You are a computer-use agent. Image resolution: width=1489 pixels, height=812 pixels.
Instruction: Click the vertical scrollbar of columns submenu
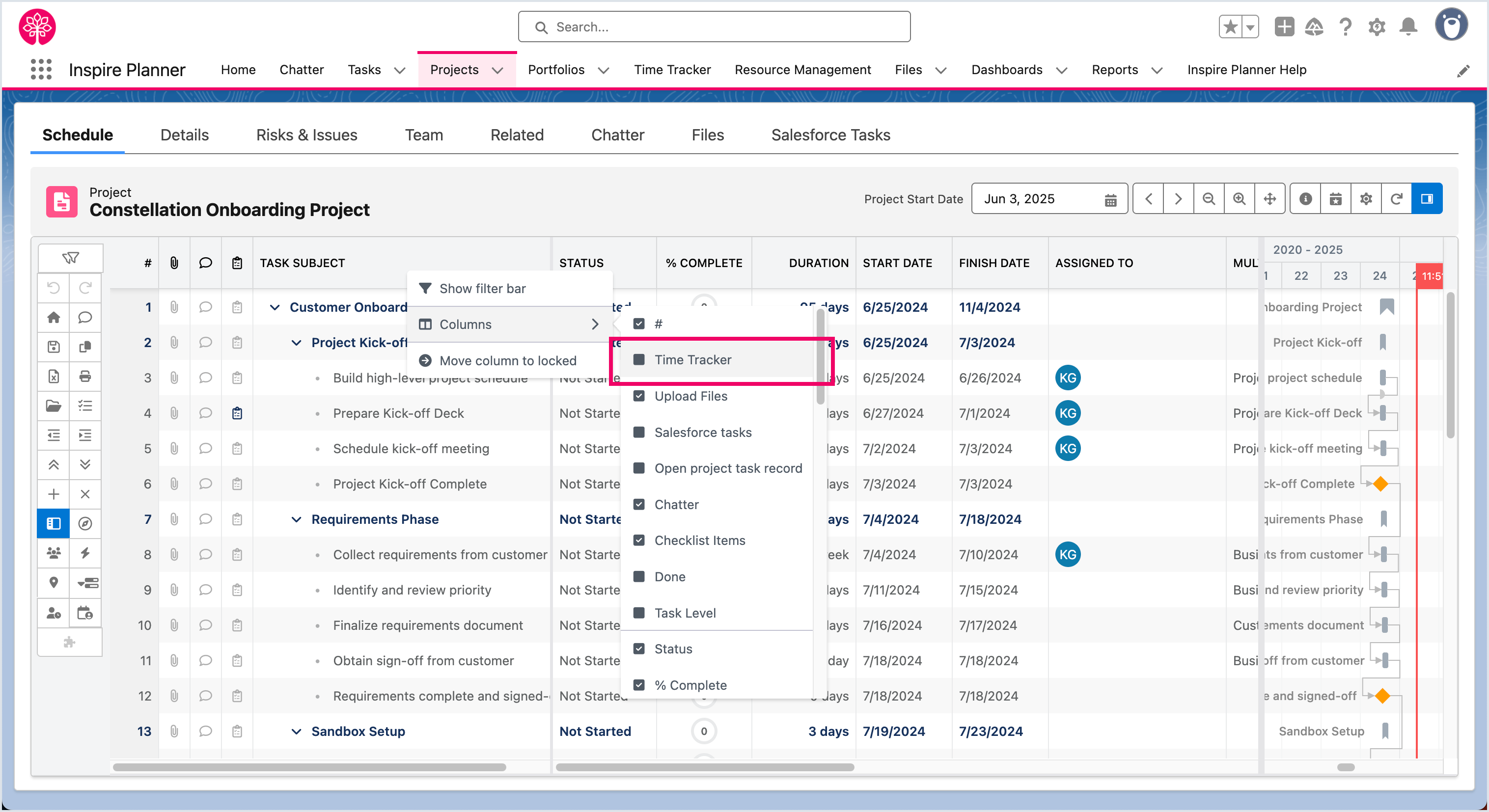[820, 356]
